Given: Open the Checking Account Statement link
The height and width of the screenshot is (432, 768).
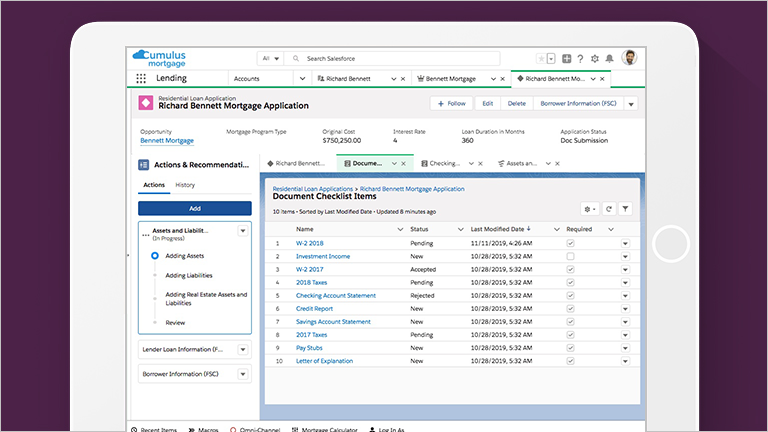Looking at the screenshot, I should click(x=335, y=295).
